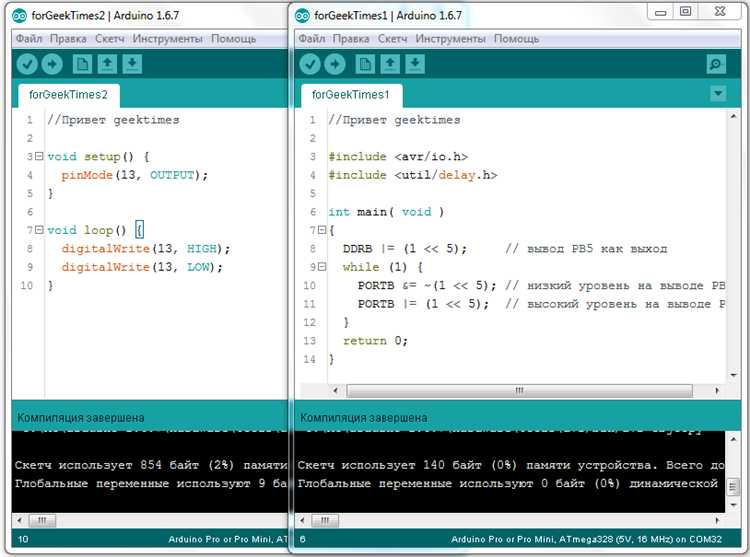Click status text "Arduino Pro or Pro Mini, ATmega328" on COM32
Viewport: 750px width, 557px height.
pos(586,539)
